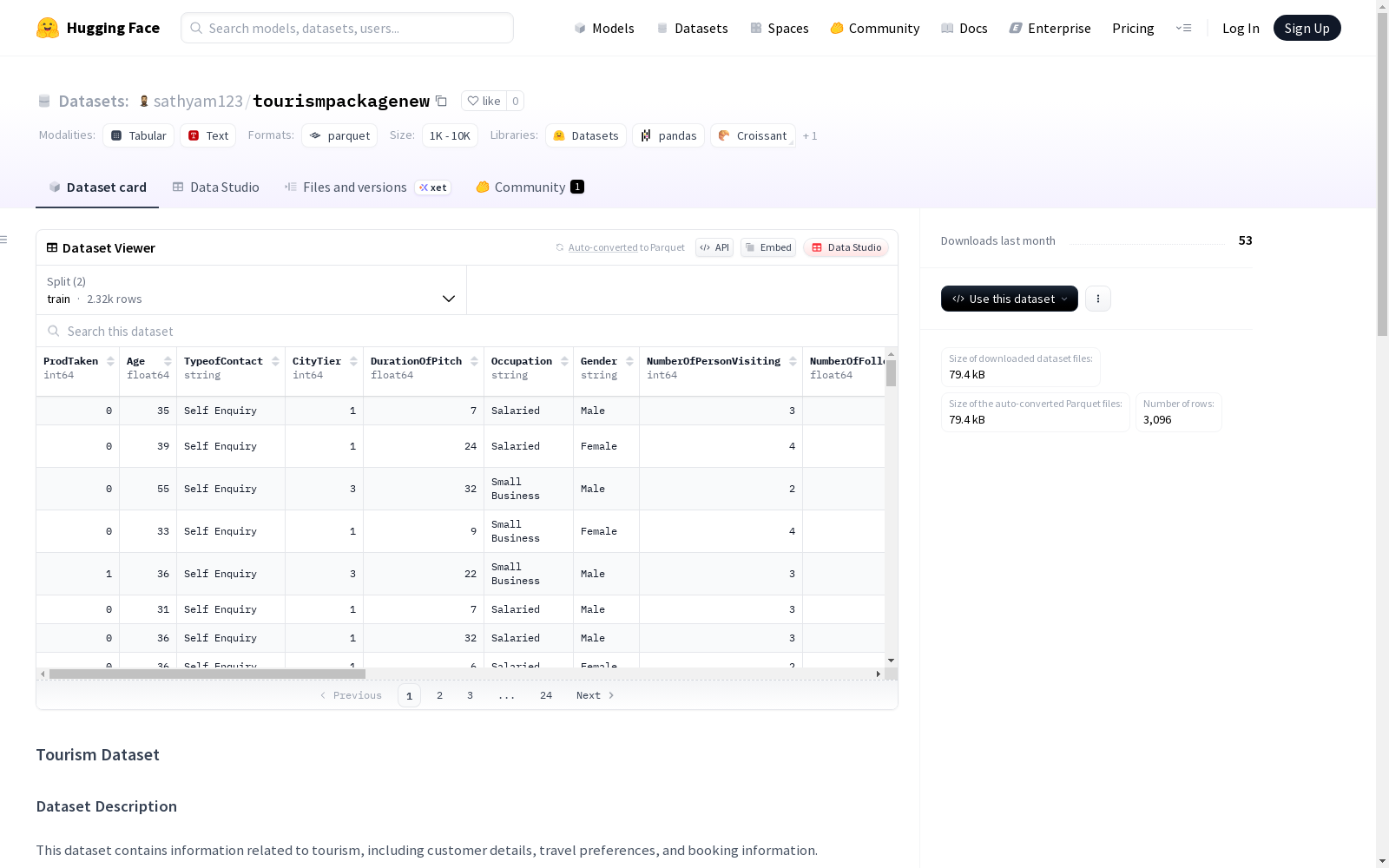Click the table's vertical scrollbar thumb

click(x=891, y=373)
